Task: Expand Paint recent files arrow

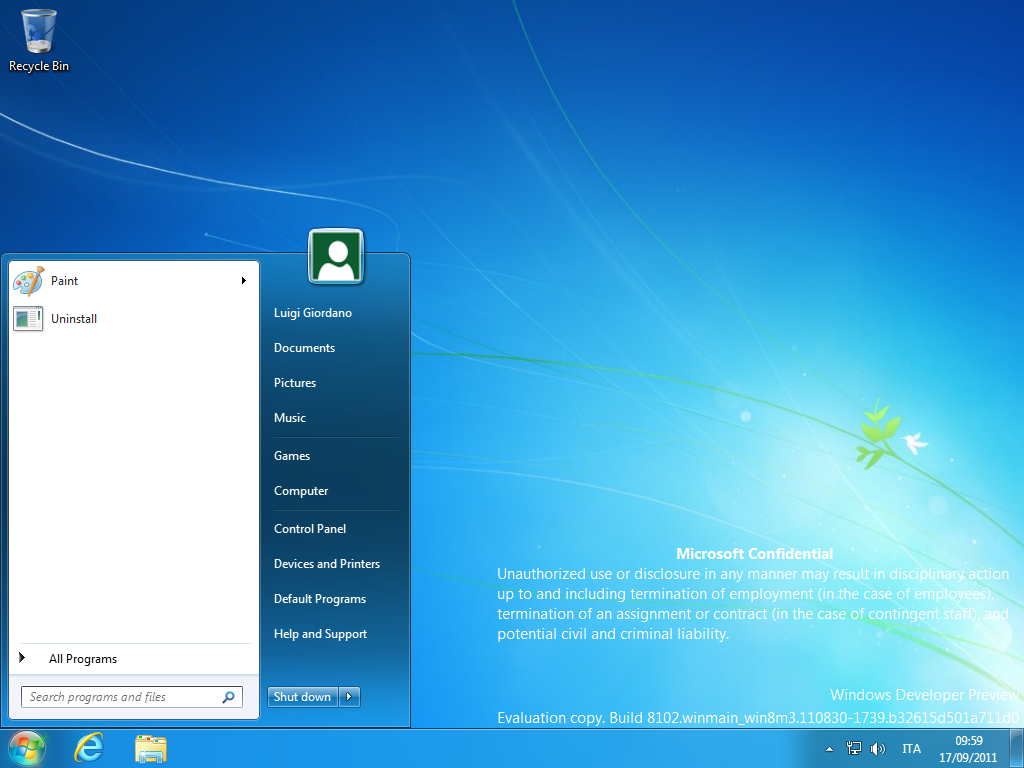Action: [244, 281]
